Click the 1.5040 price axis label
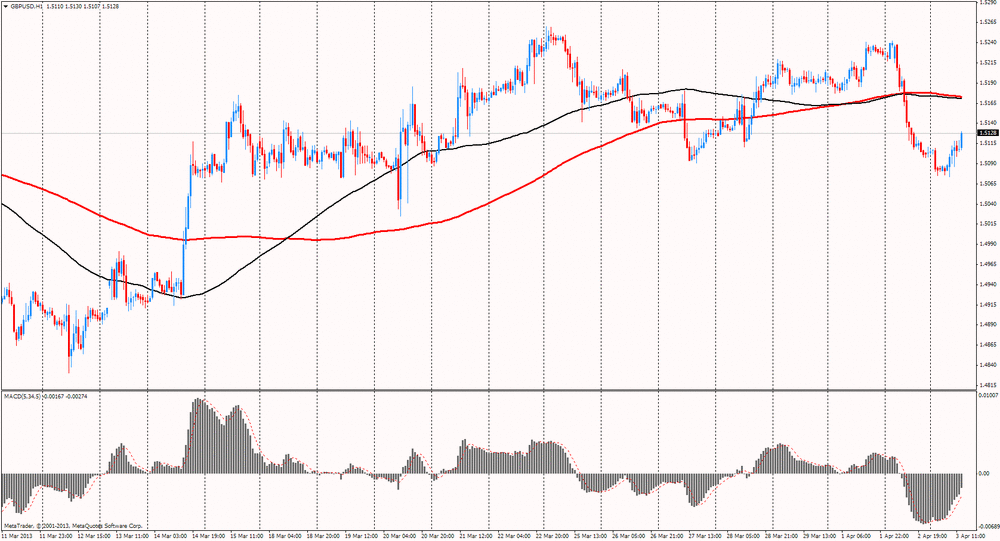 (987, 204)
